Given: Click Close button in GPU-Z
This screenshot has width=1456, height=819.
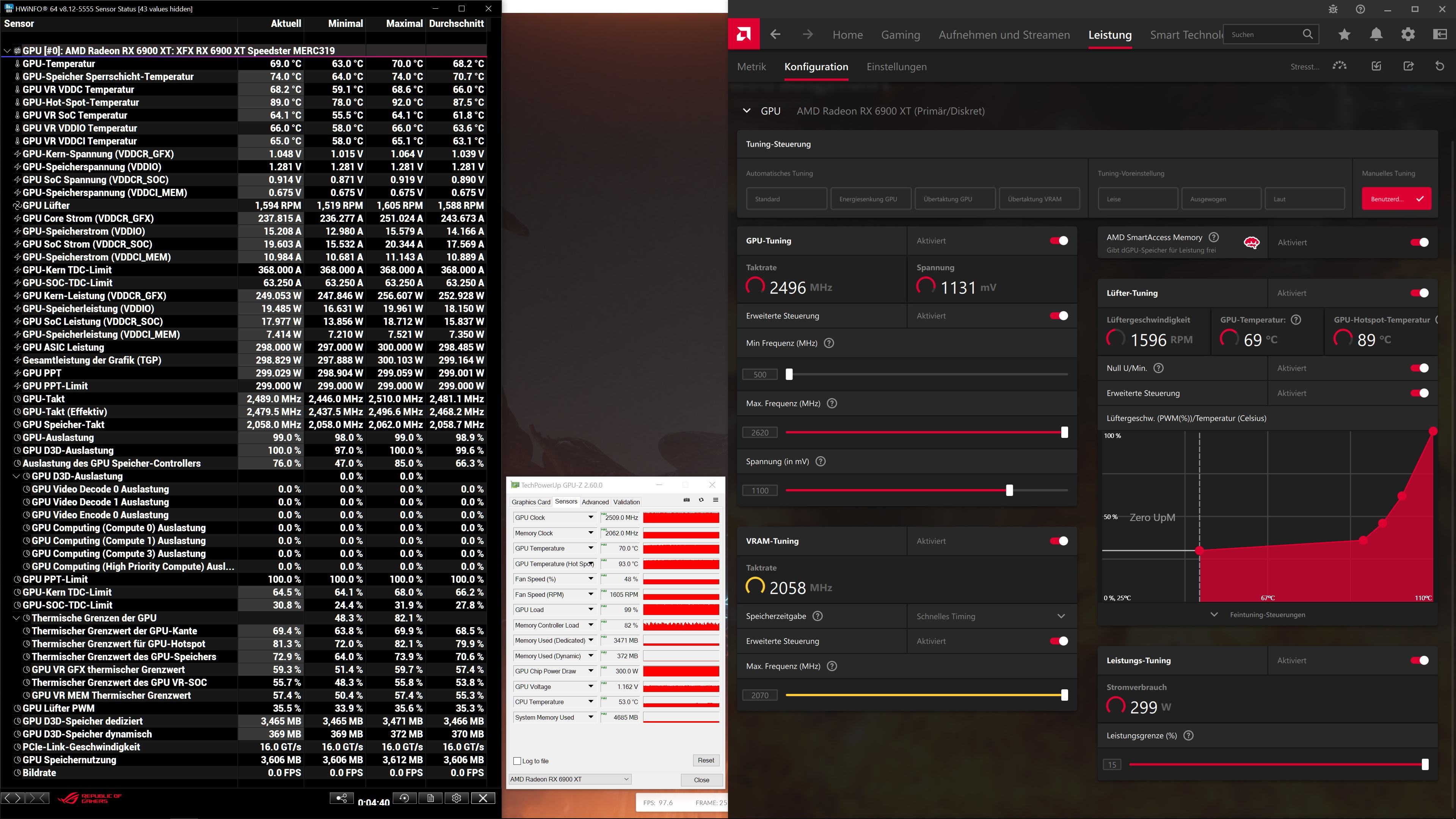Looking at the screenshot, I should (701, 780).
